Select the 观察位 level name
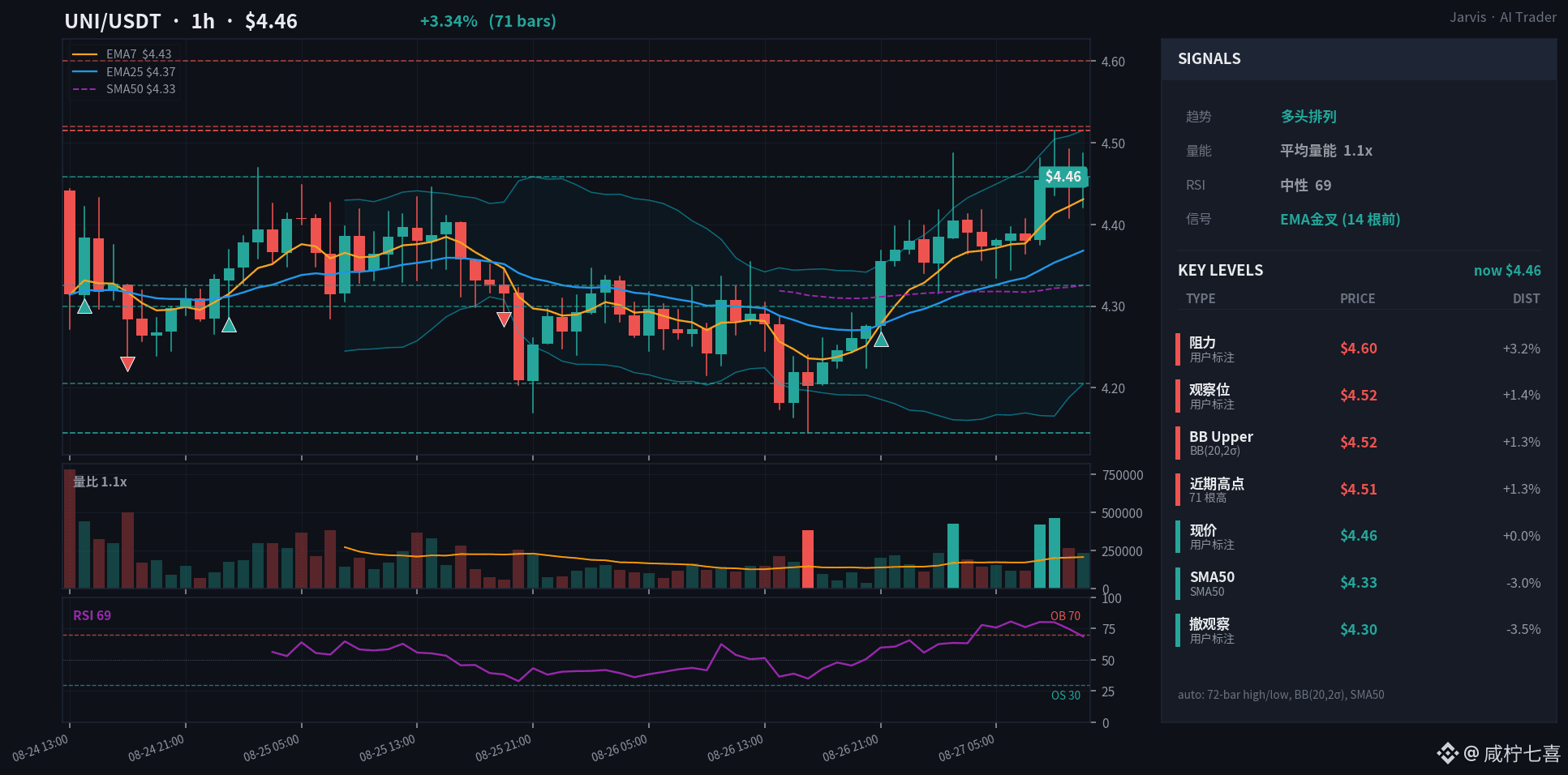Screen dimensions: 1568x775 1209,390
